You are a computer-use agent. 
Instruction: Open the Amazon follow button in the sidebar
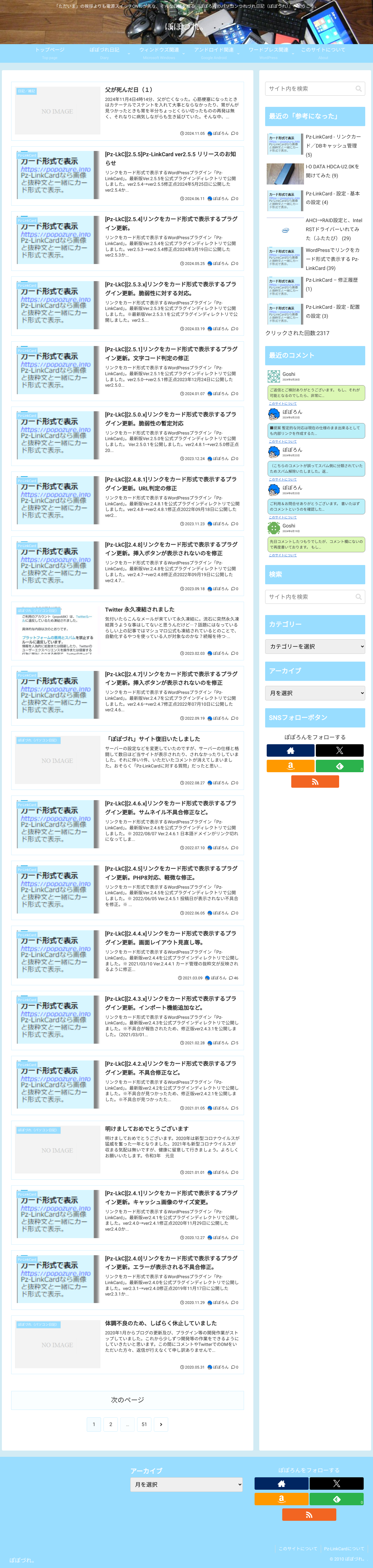(290, 766)
